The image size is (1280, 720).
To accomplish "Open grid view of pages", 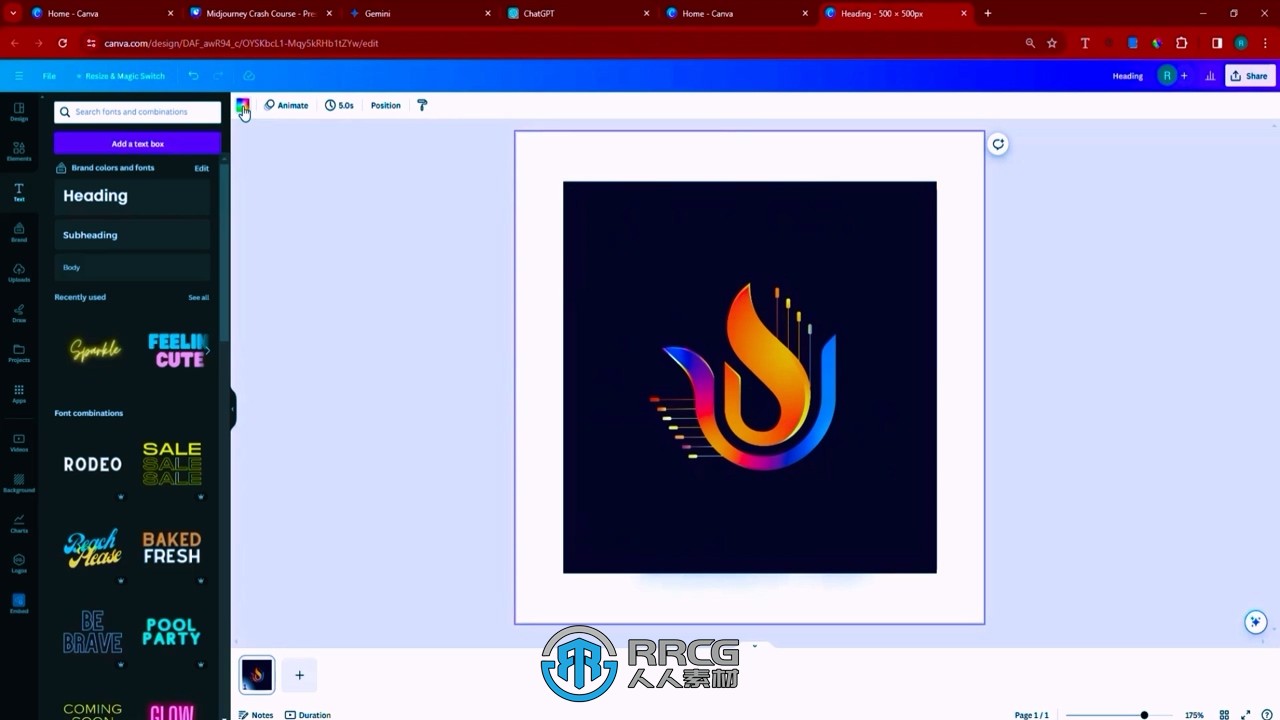I will click(1224, 715).
